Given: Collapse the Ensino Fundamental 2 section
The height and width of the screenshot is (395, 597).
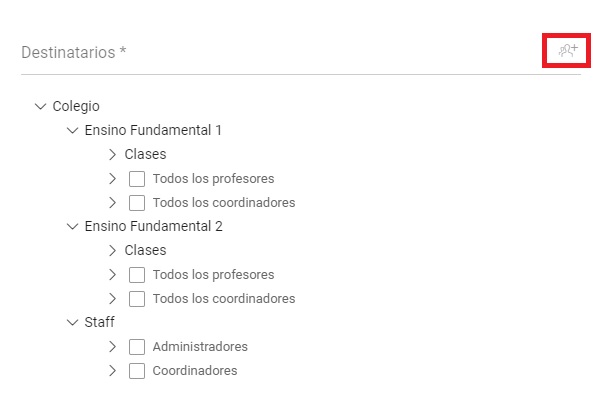Looking at the screenshot, I should tap(72, 226).
